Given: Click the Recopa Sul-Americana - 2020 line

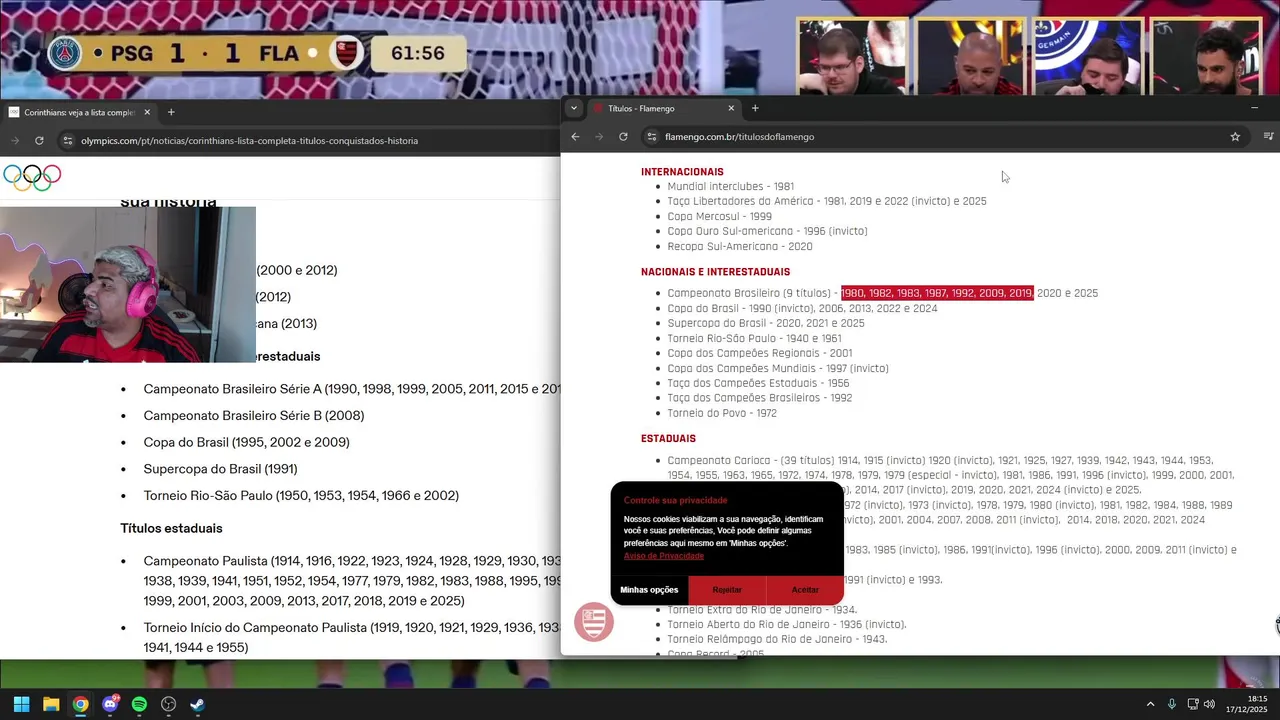Looking at the screenshot, I should coord(740,246).
